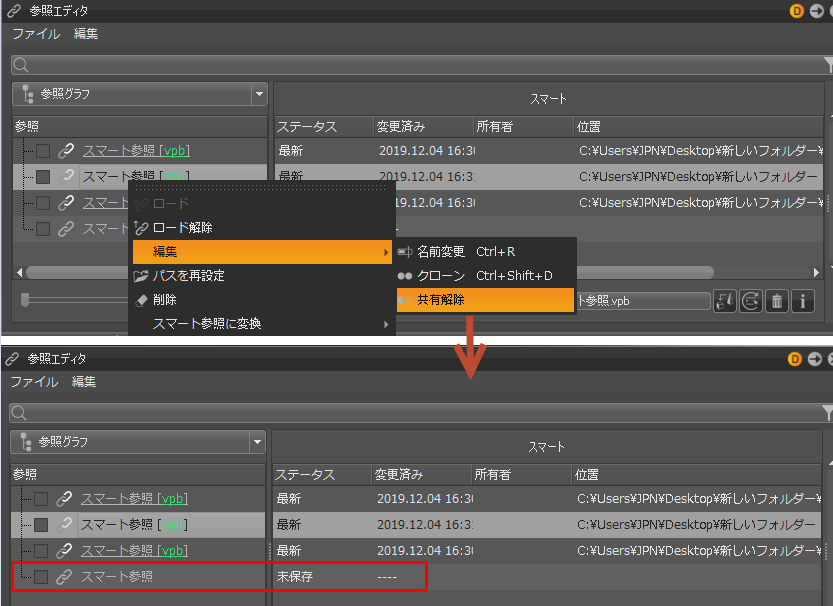The width and height of the screenshot is (833, 606).
Task: Choose クローン from the submenu
Action: point(486,276)
